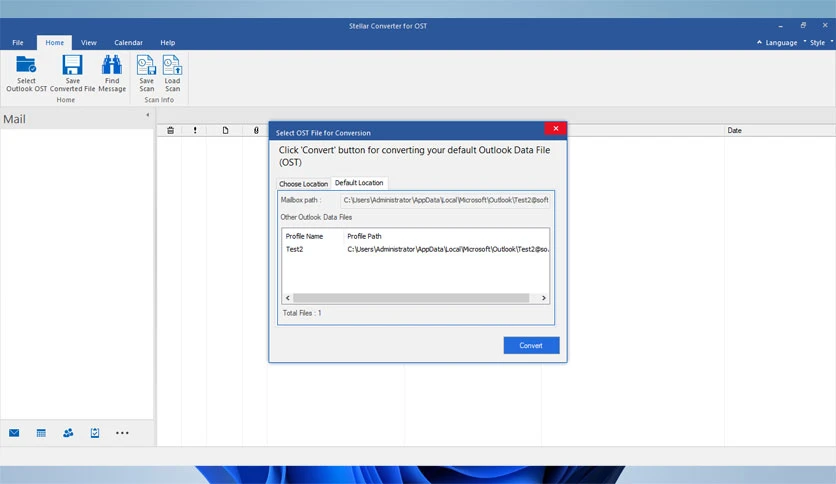Click the Save Scan icon
The image size is (836, 484).
click(147, 65)
